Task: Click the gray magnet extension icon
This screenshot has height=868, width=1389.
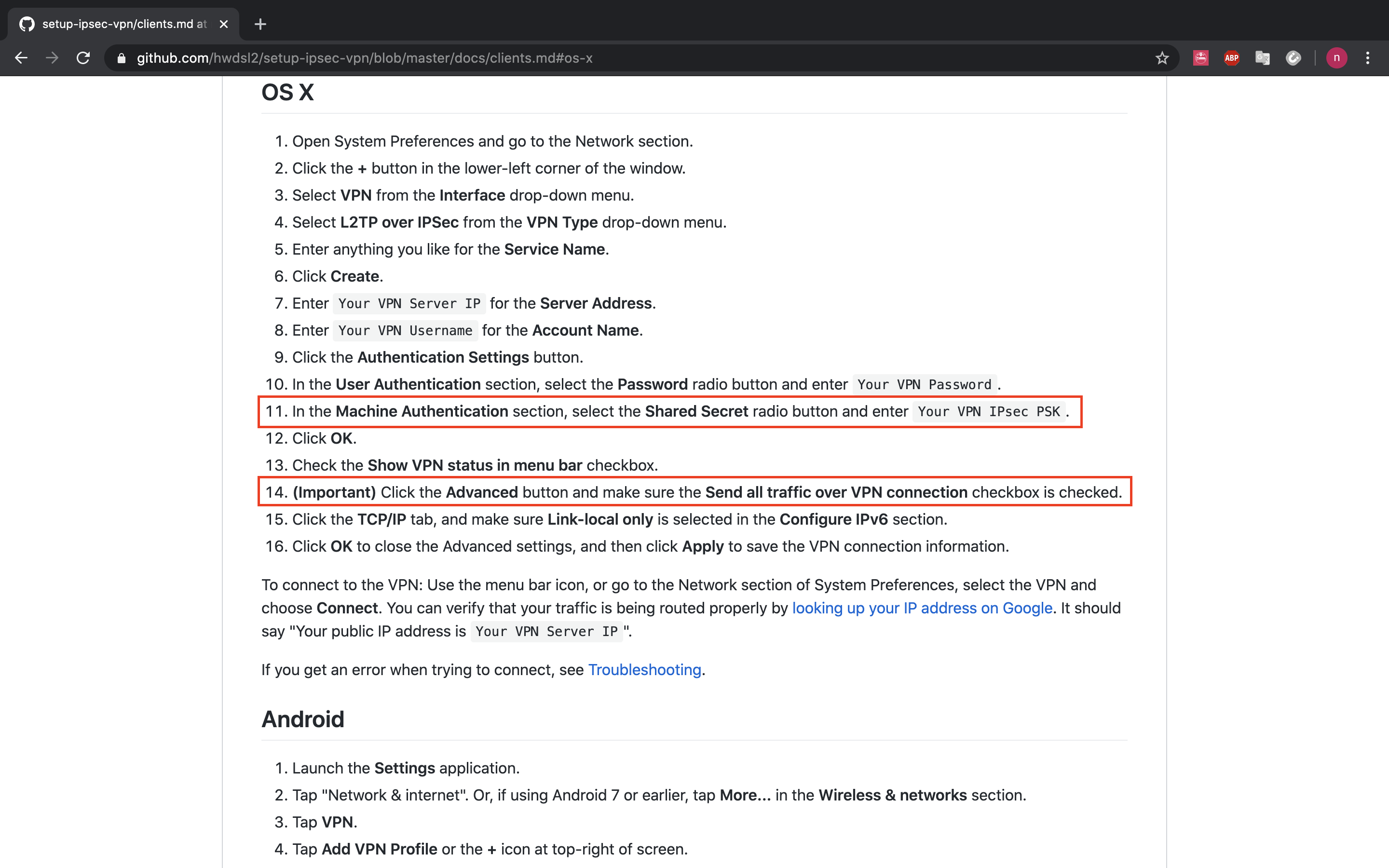Action: point(1293,58)
